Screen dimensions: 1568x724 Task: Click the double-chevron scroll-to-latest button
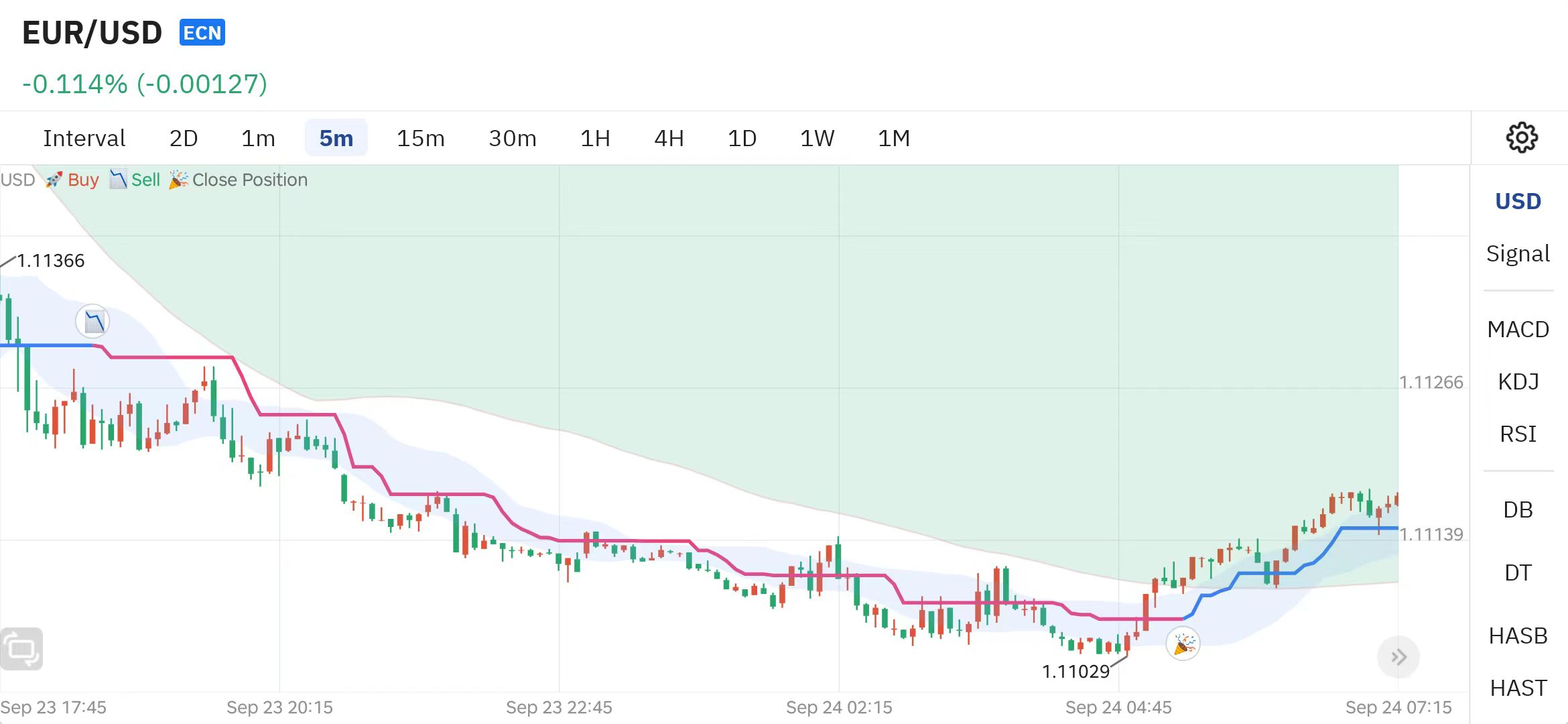(x=1398, y=657)
